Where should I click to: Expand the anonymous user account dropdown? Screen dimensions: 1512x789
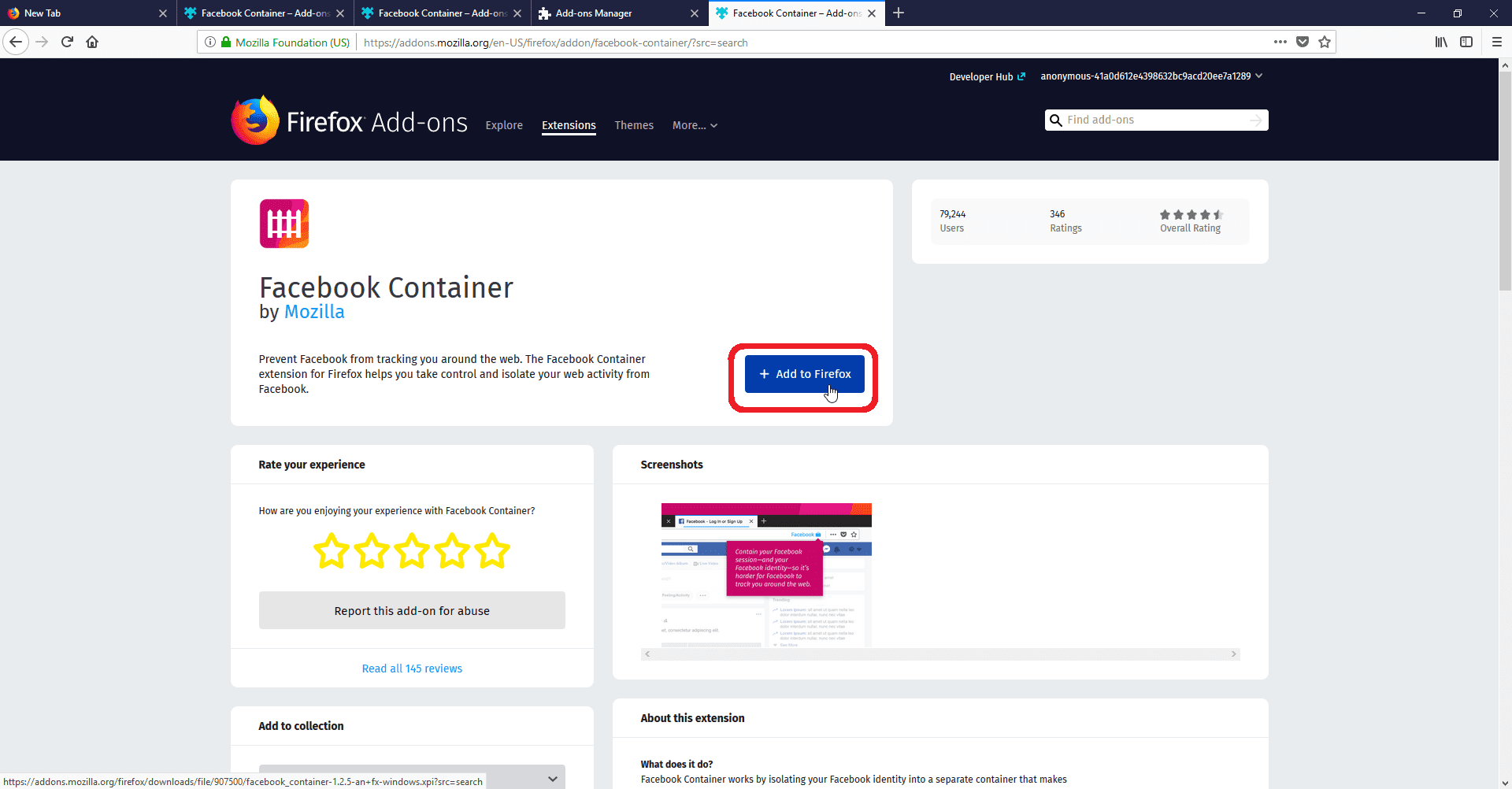[1151, 76]
